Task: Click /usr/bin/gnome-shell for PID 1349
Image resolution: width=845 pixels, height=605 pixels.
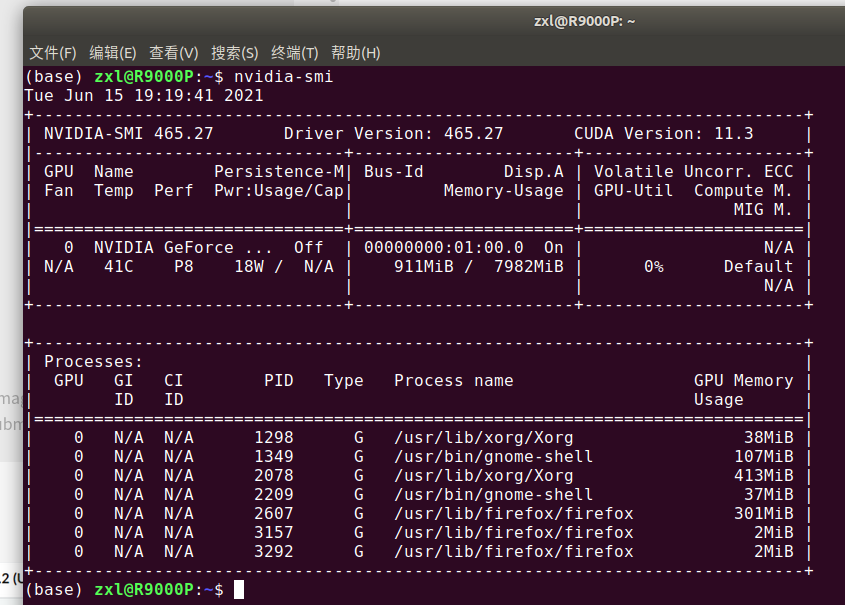Action: click(x=494, y=456)
